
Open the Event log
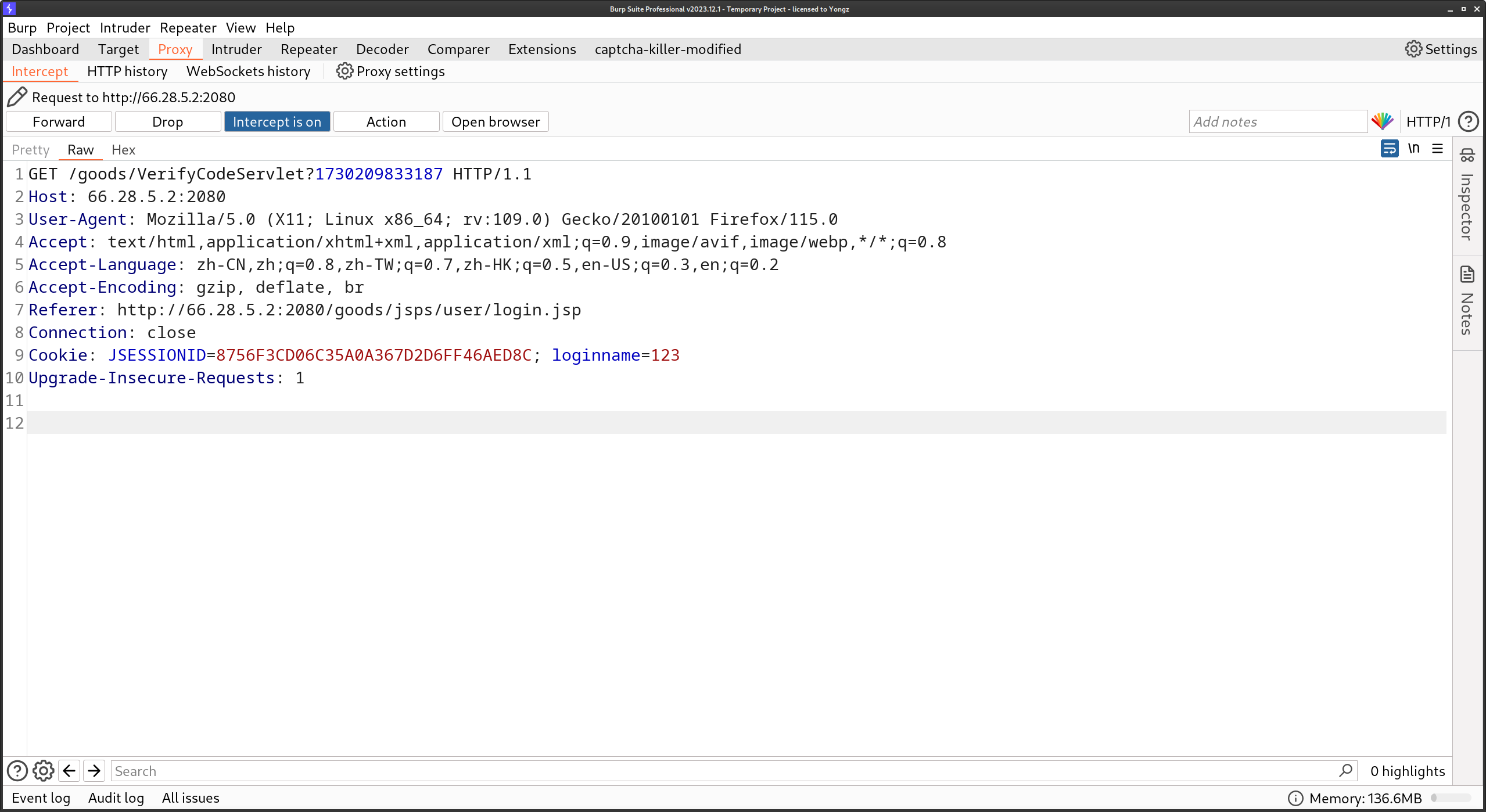point(41,798)
